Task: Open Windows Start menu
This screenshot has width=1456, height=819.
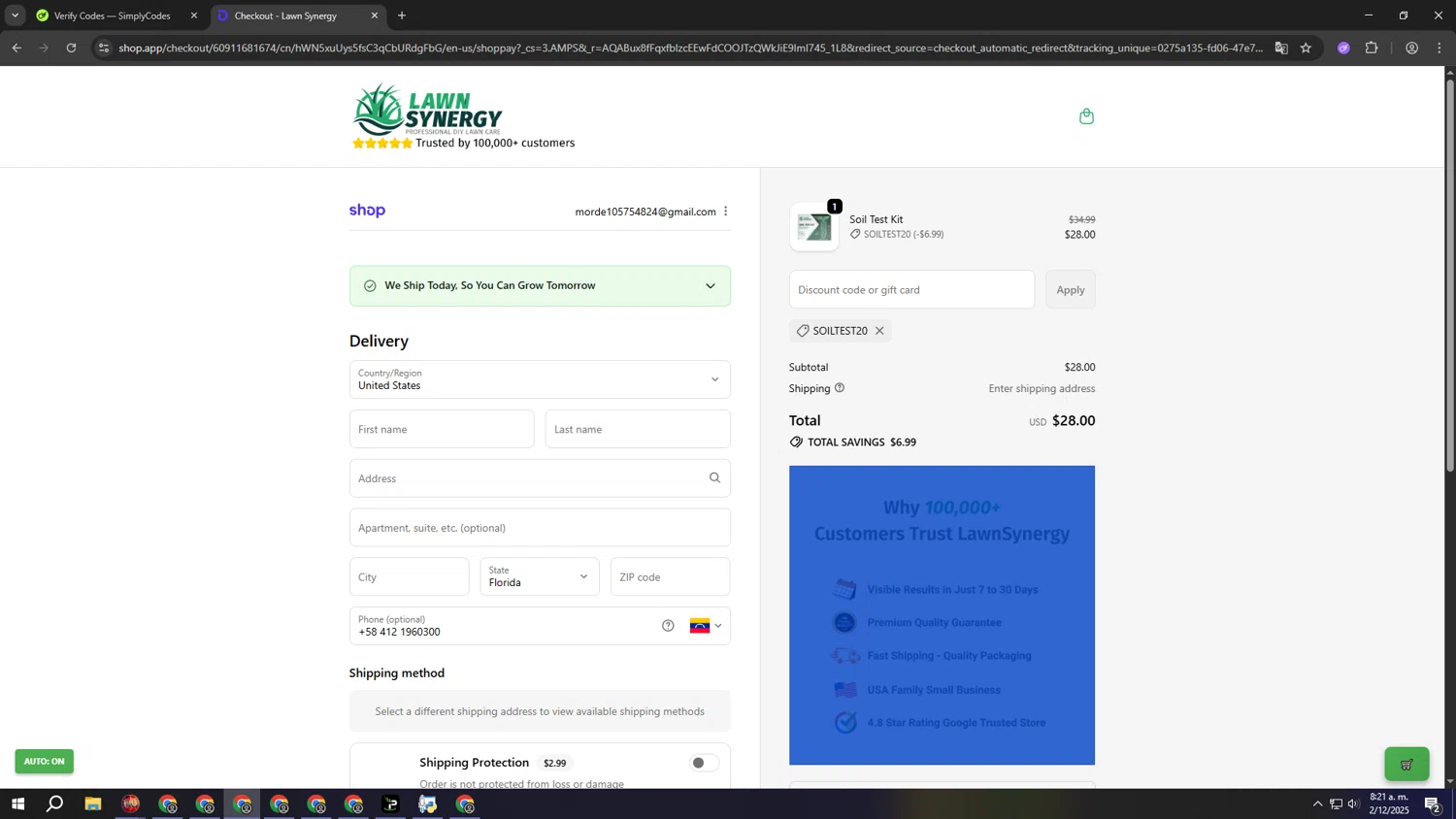Action: coord(17,804)
